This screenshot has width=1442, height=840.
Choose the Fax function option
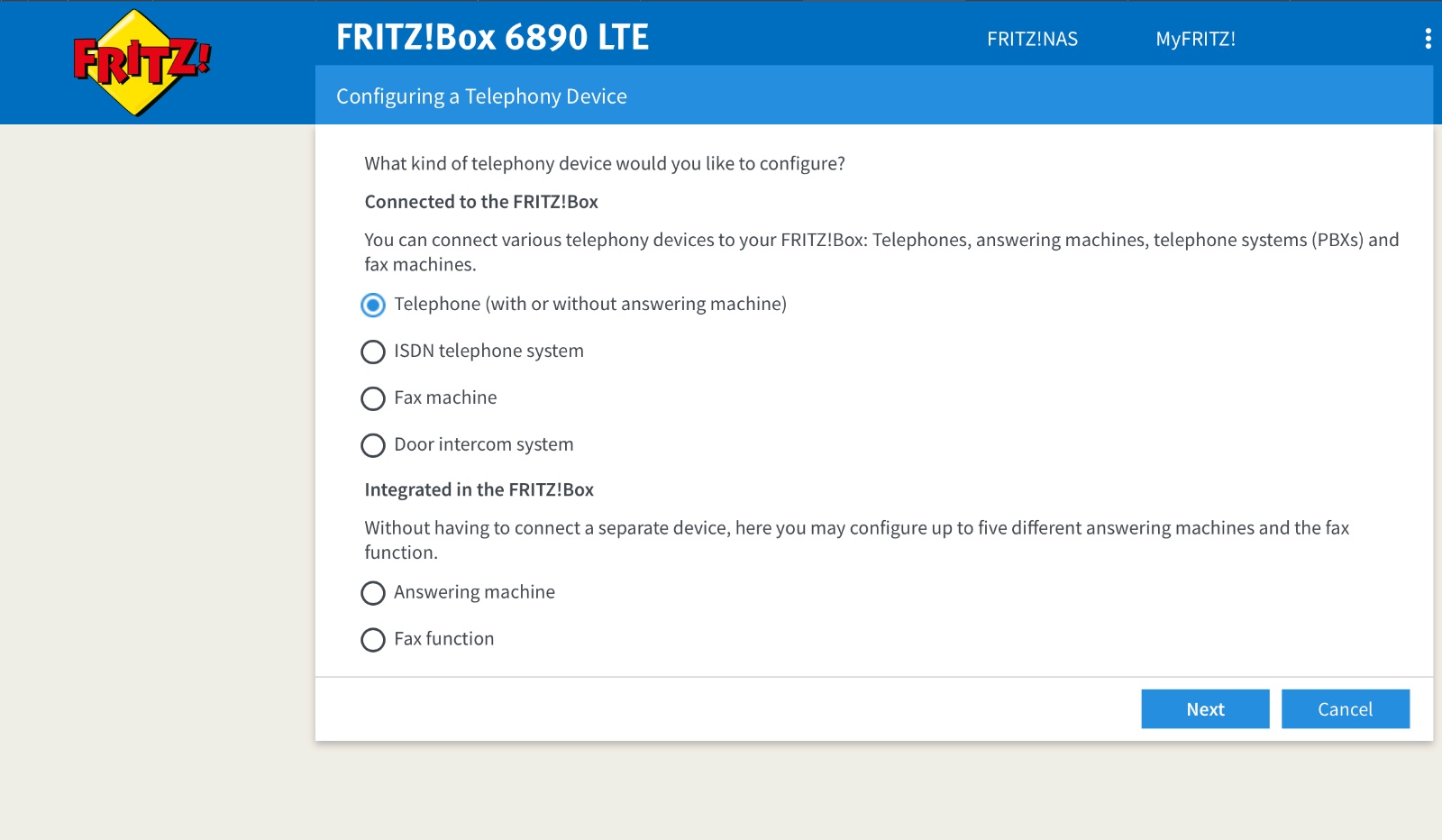tap(373, 641)
